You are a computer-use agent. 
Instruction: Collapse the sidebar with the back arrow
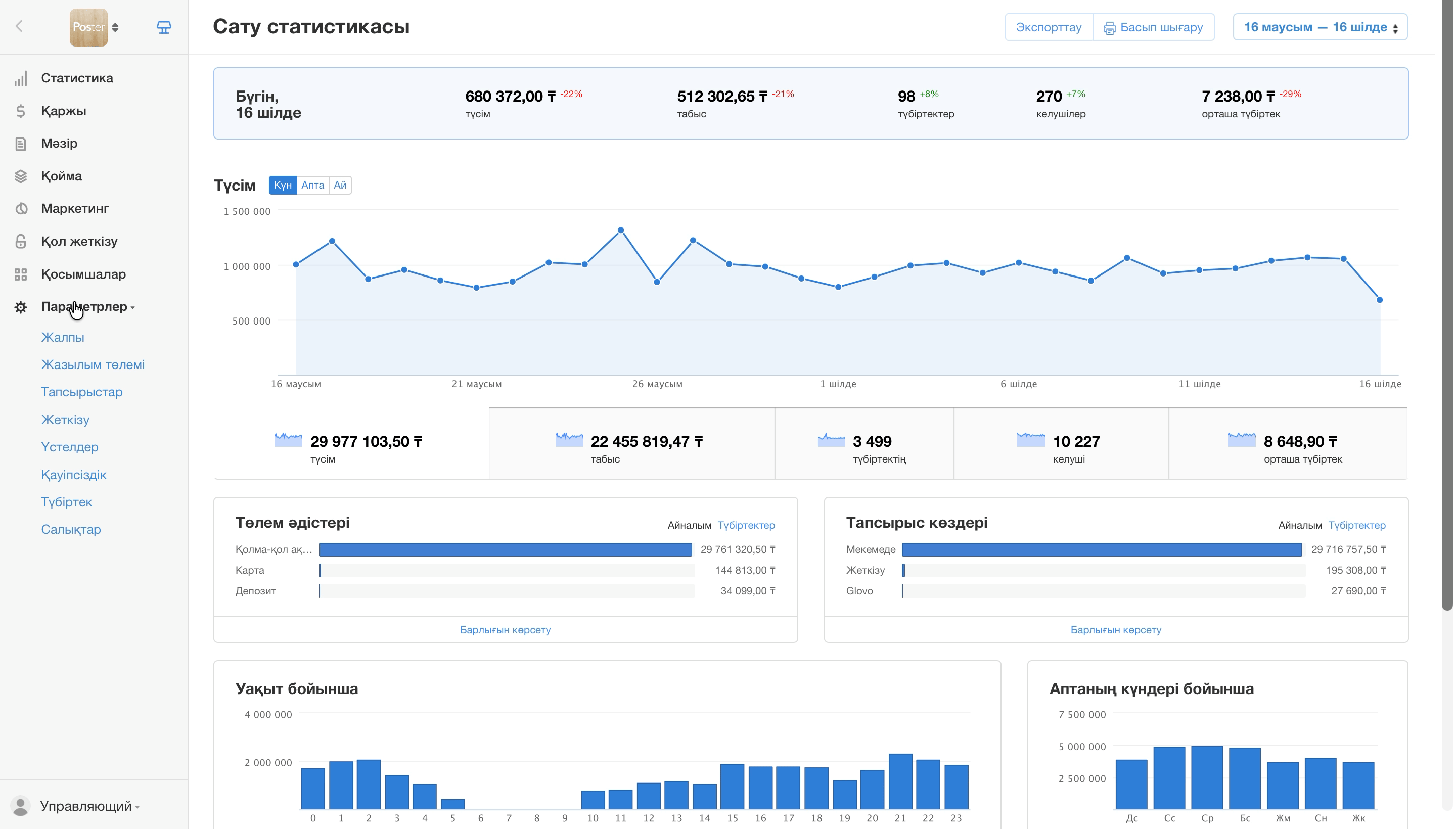(x=19, y=26)
